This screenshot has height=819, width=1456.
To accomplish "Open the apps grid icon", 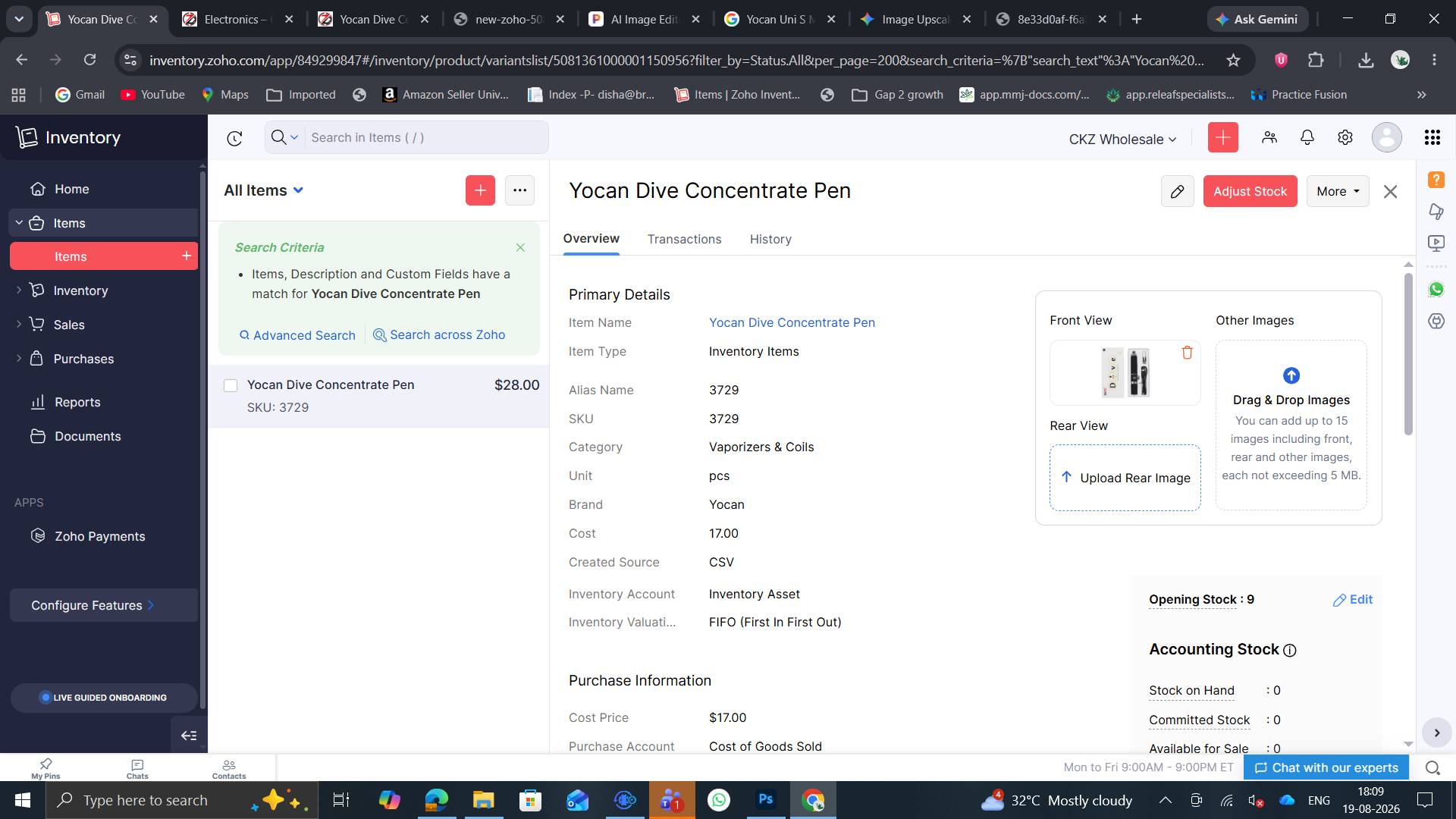I will [x=1432, y=137].
